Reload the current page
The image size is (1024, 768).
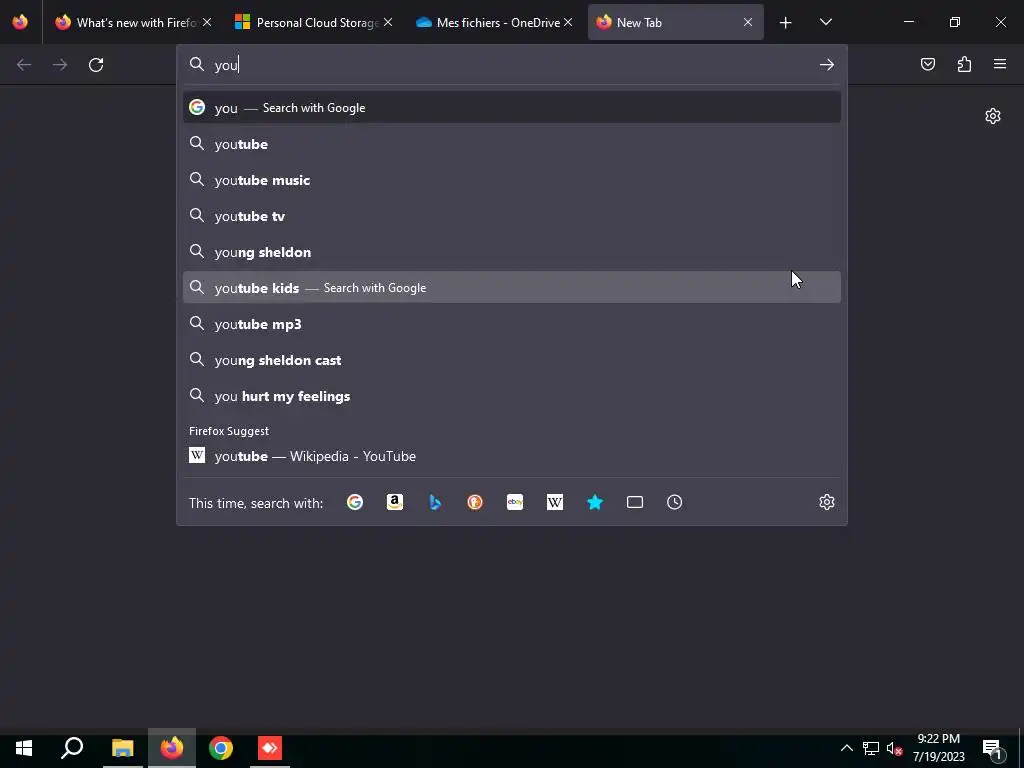pos(96,65)
